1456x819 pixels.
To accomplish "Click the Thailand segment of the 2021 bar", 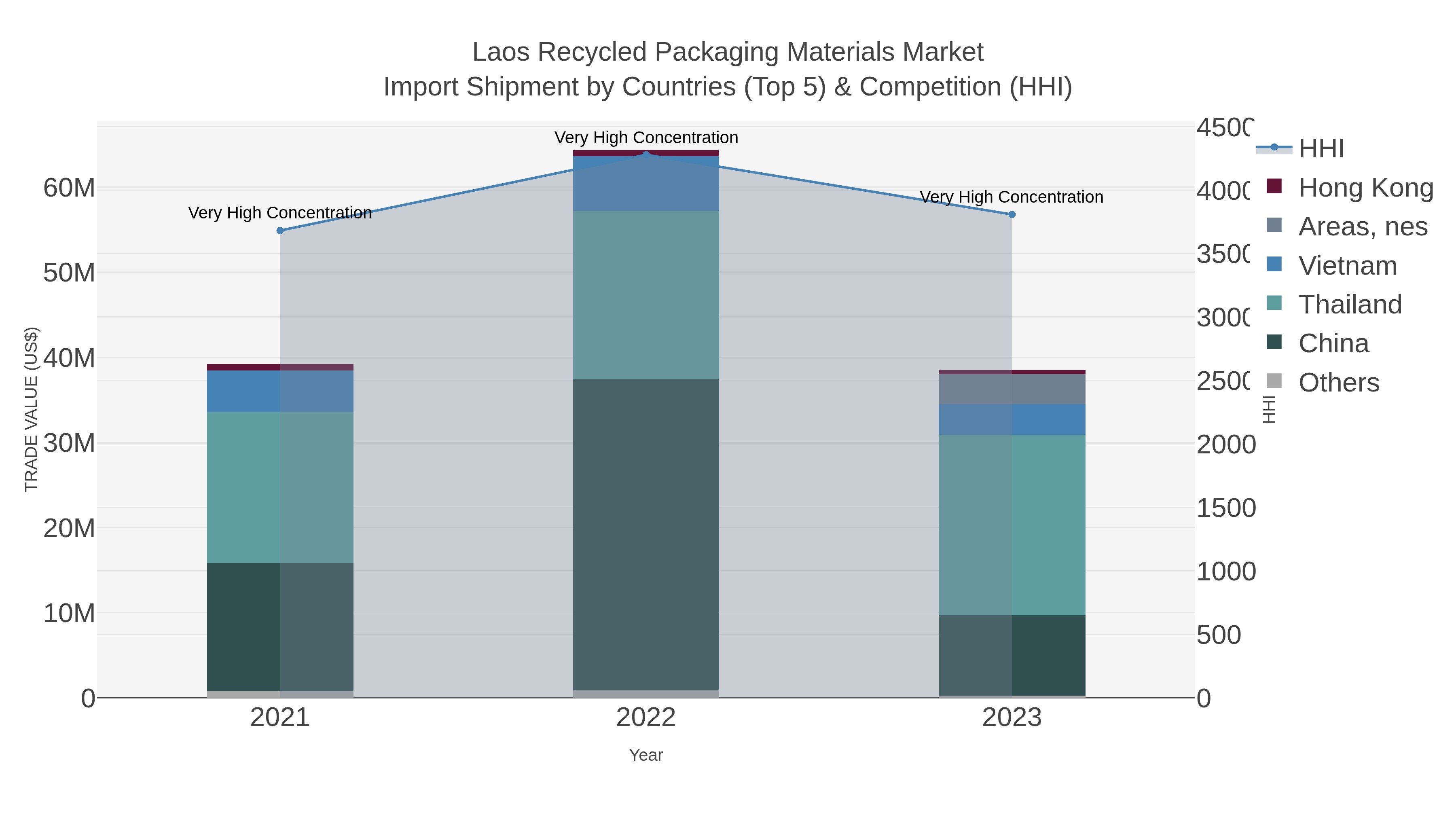I will 280,487.
